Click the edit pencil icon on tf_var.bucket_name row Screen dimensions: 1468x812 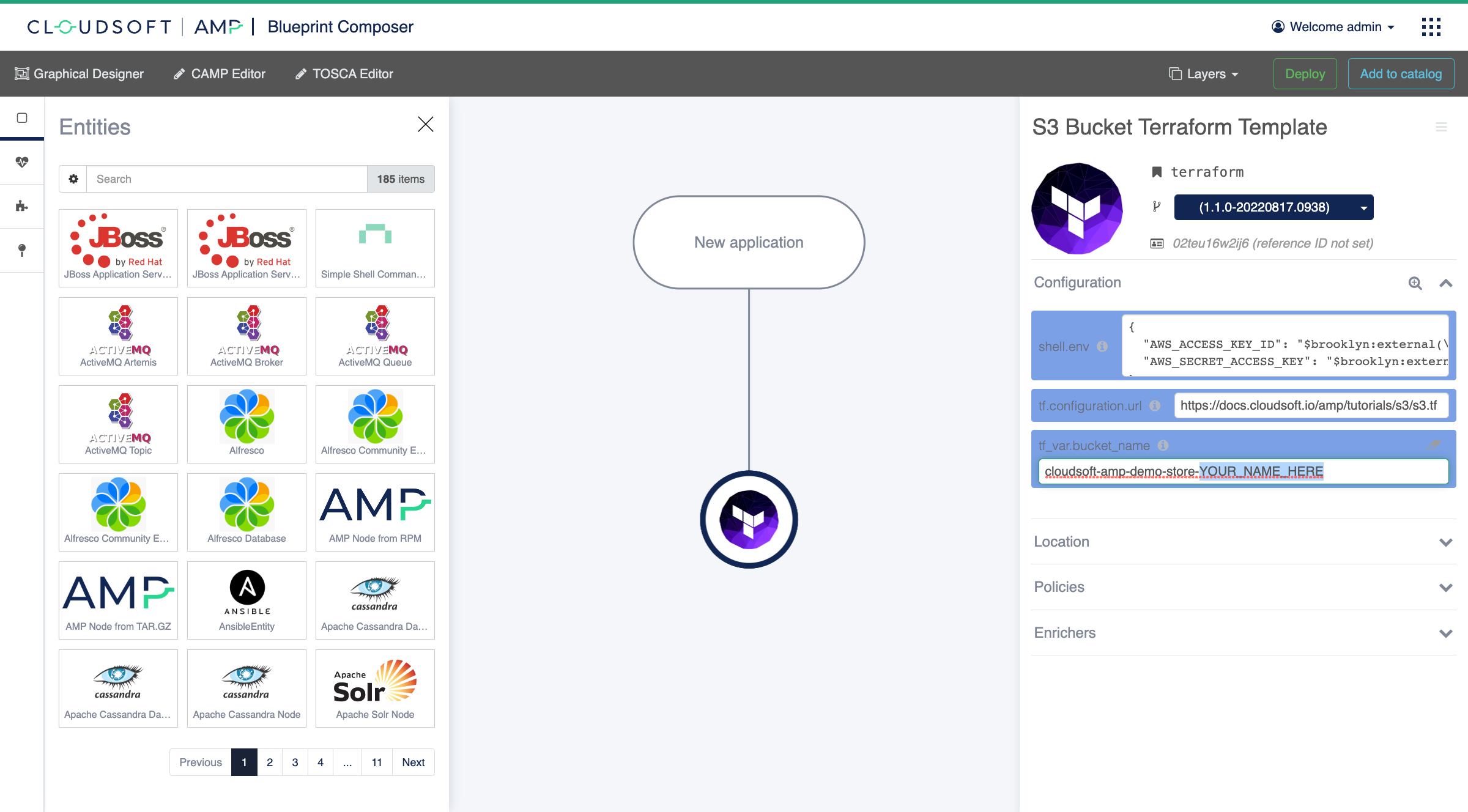point(1434,445)
